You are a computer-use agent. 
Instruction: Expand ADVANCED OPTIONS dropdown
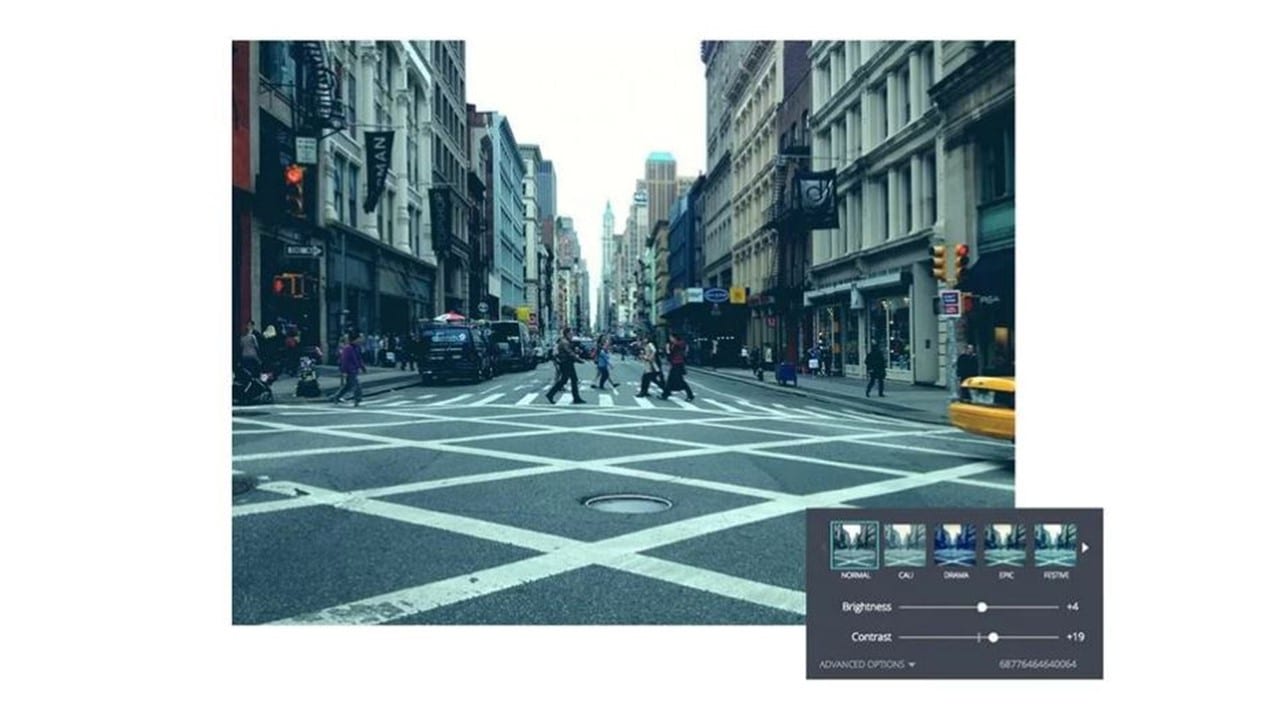coord(867,664)
